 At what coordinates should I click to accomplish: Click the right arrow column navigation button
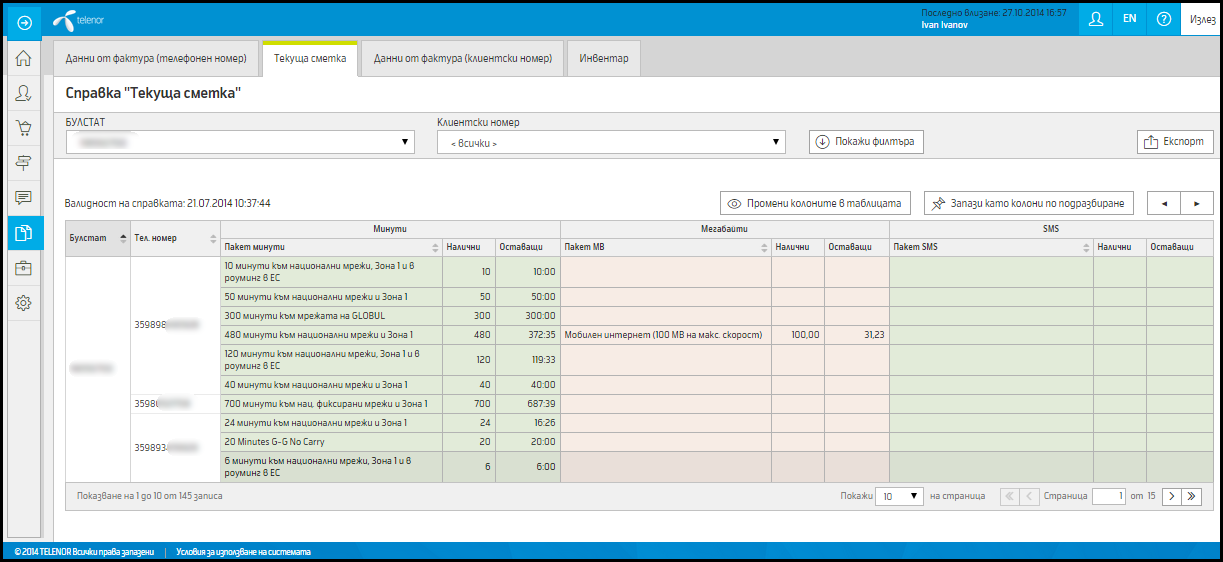click(1197, 204)
